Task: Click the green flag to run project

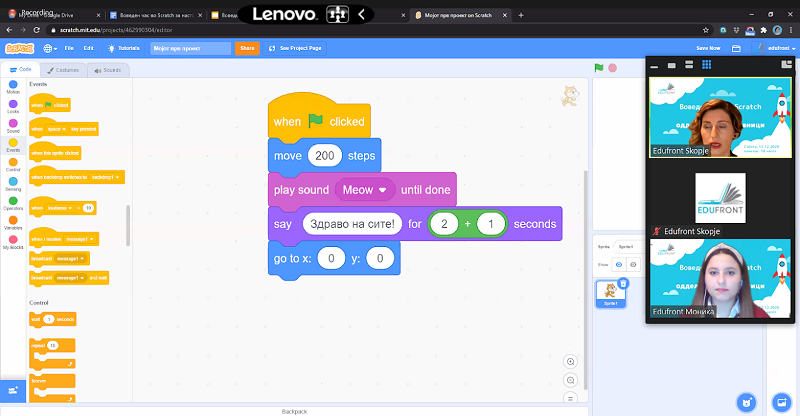Action: [599, 68]
